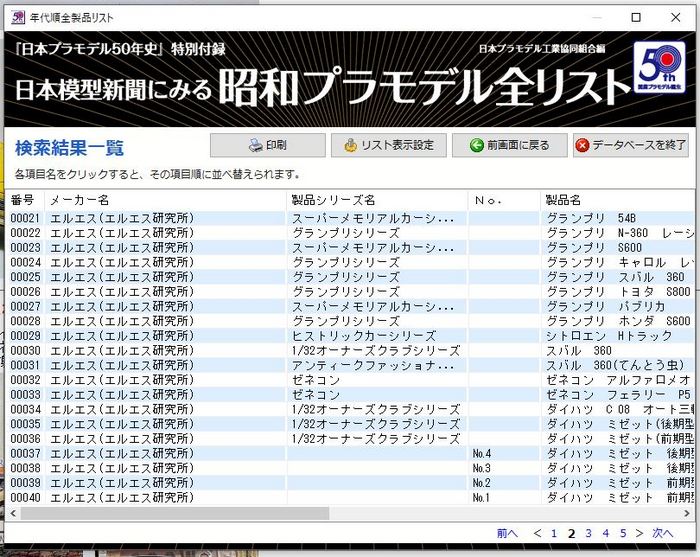Click current page number 2
700x557 pixels.
click(x=571, y=533)
